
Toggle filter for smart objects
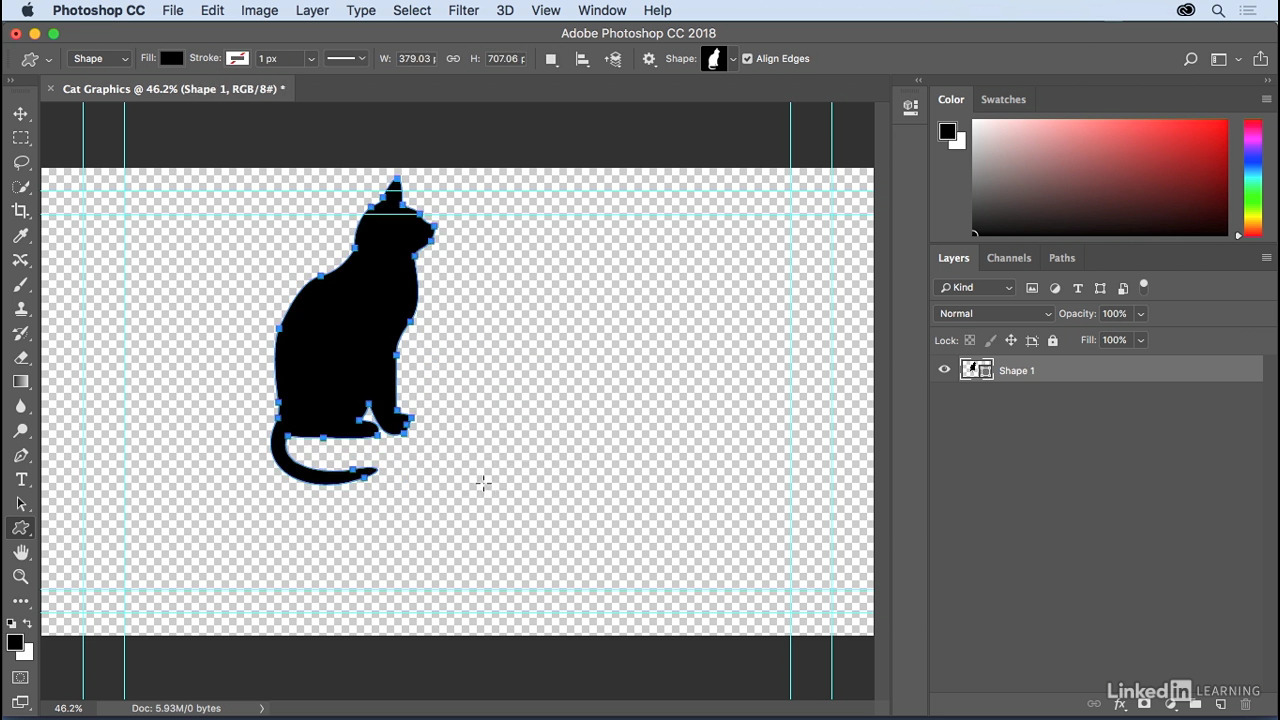coord(1123,288)
